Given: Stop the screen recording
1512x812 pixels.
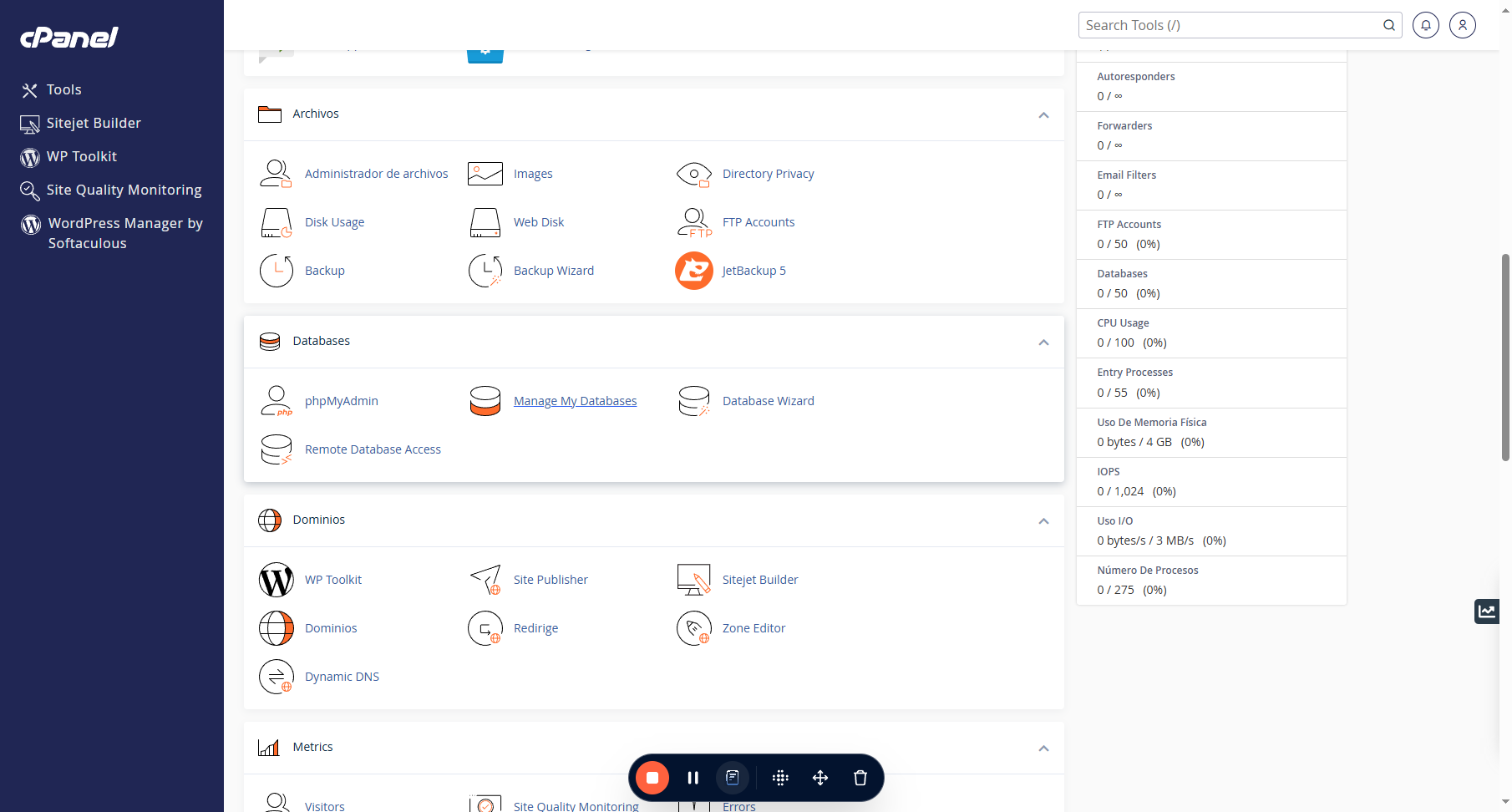Looking at the screenshot, I should click(x=652, y=778).
